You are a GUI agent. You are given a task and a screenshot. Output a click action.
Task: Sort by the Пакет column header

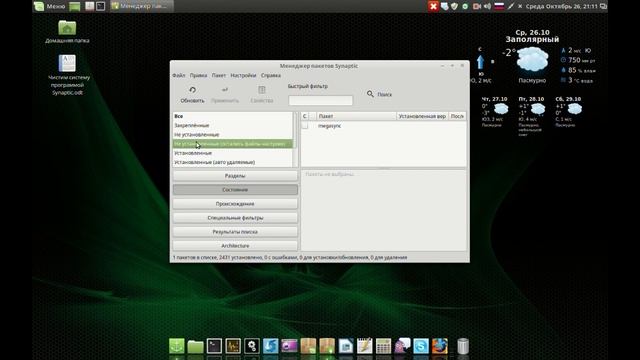(356, 116)
